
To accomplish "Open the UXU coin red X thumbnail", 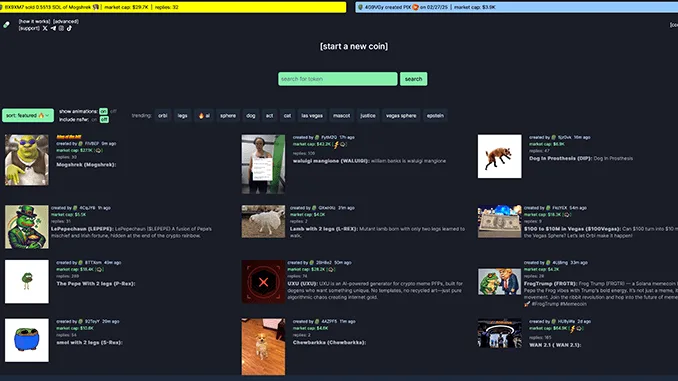I will [263, 282].
